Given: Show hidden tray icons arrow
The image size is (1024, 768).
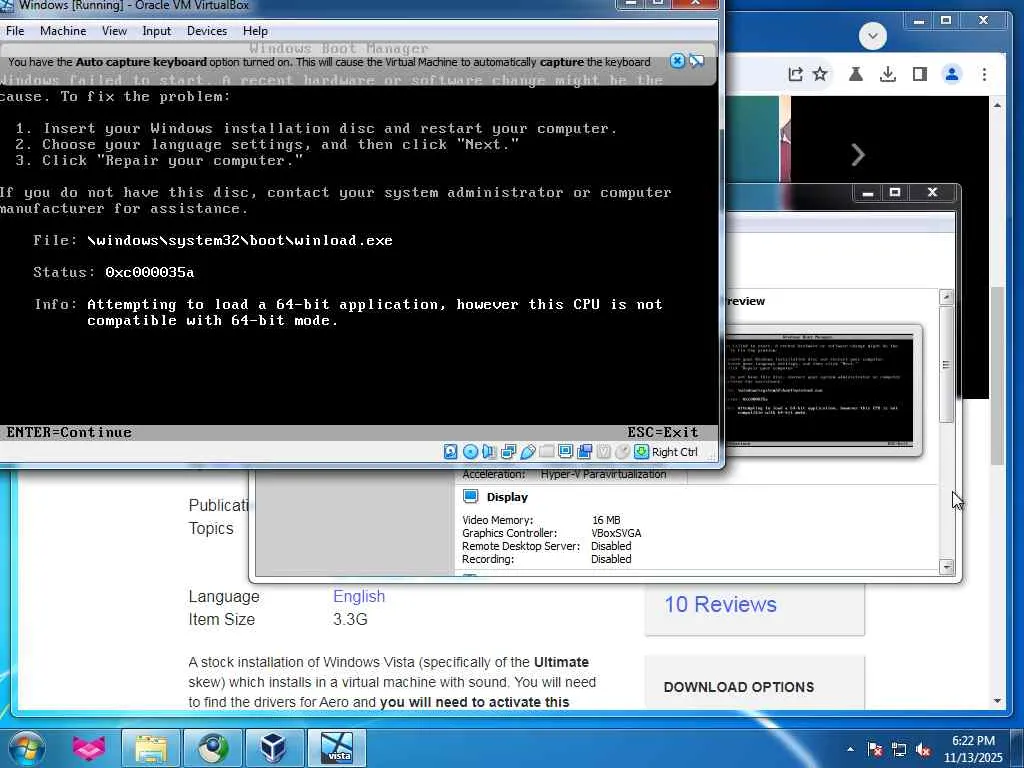Looking at the screenshot, I should (x=850, y=749).
